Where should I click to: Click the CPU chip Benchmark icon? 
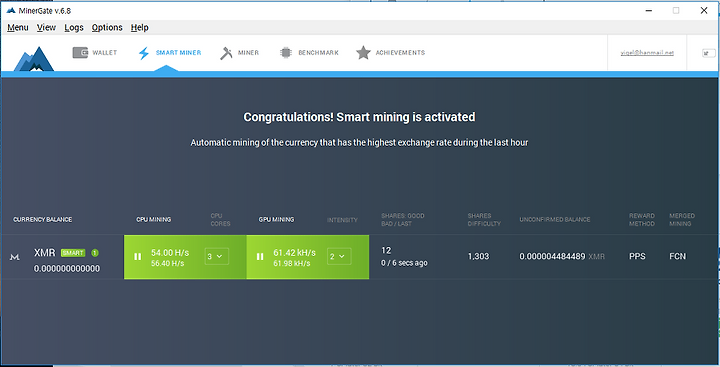point(286,52)
